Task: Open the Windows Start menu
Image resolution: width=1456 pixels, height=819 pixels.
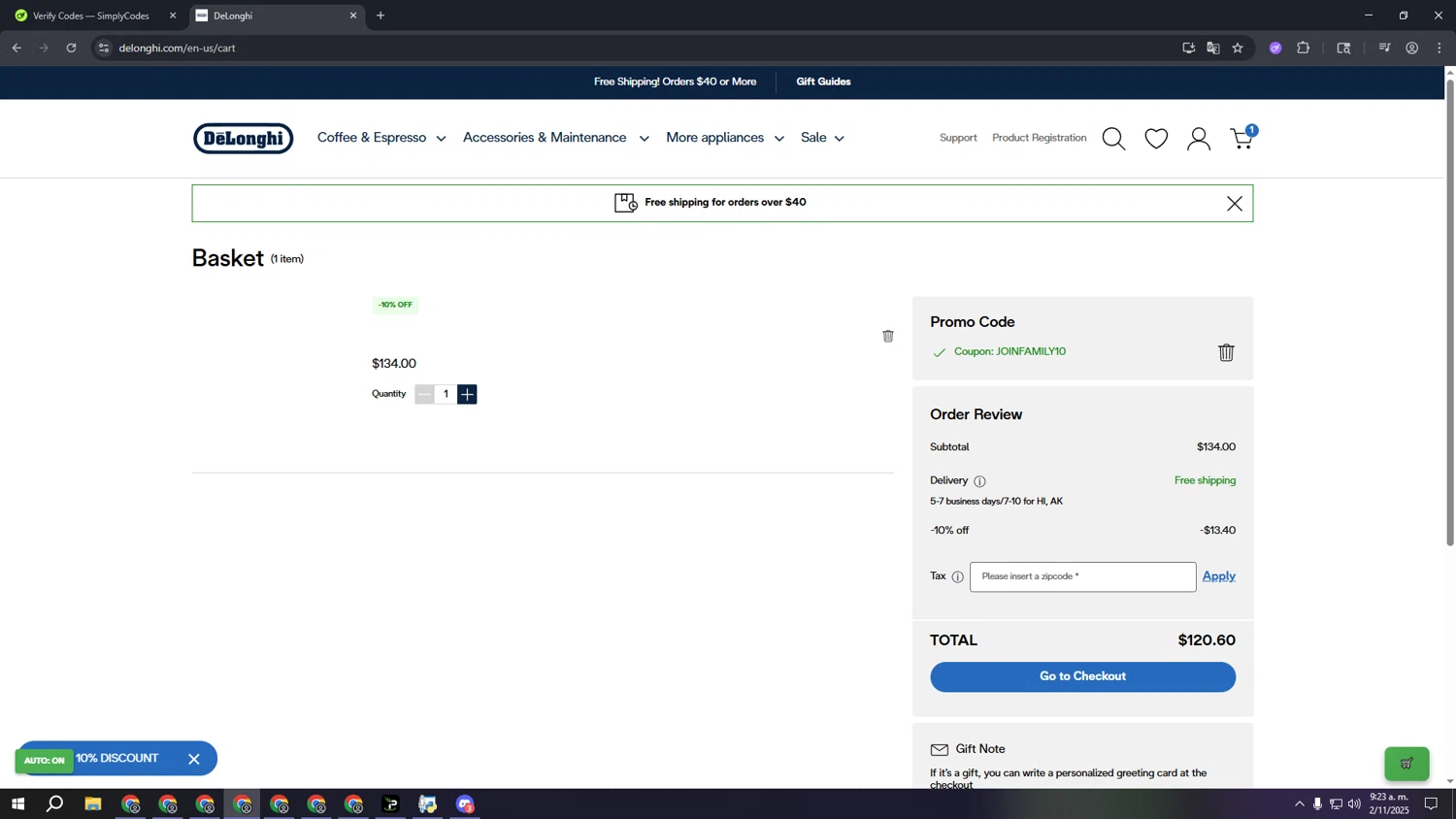Action: 17,803
